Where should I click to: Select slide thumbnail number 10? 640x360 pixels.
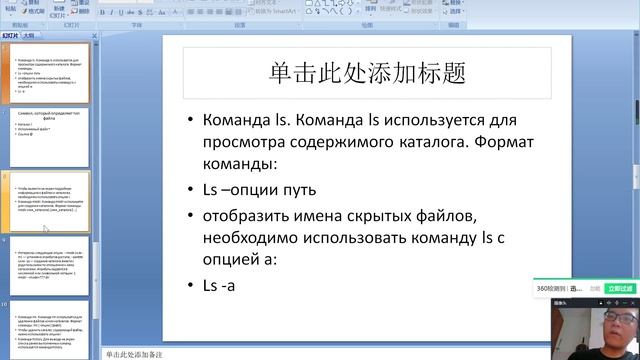(x=49, y=330)
